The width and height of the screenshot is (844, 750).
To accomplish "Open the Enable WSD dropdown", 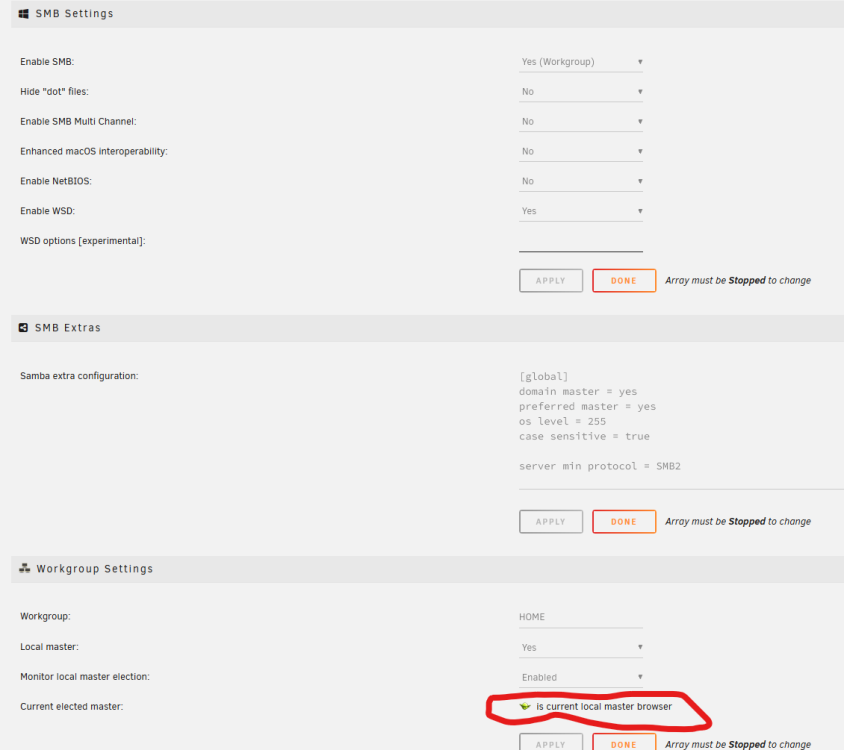I will [581, 211].
